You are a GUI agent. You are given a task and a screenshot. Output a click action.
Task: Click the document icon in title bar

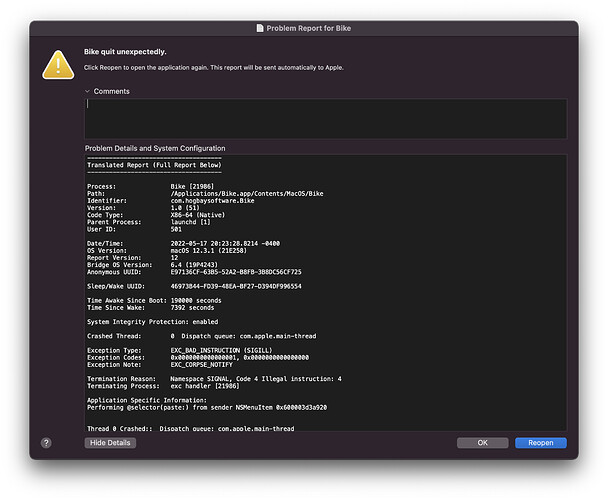click(260, 28)
